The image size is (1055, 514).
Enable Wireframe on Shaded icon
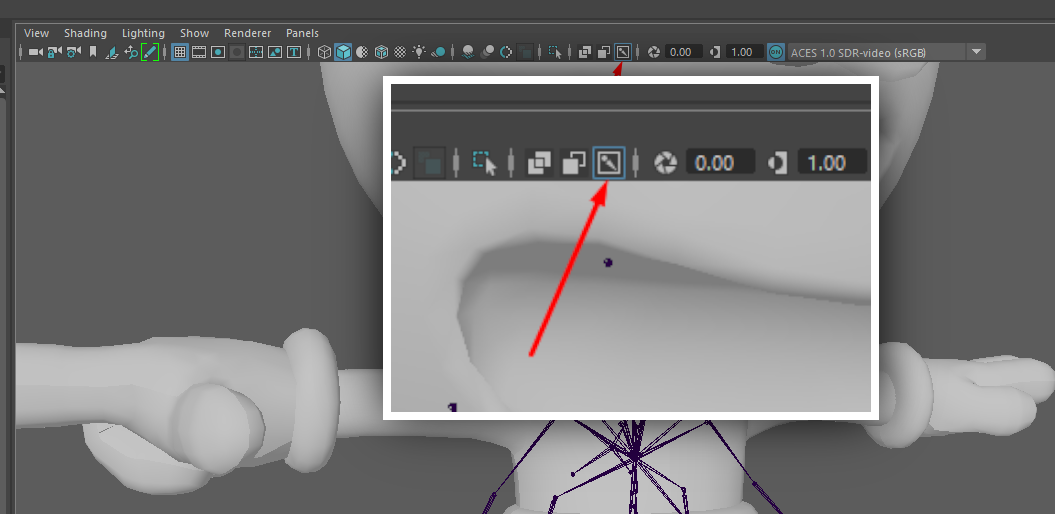(x=381, y=52)
